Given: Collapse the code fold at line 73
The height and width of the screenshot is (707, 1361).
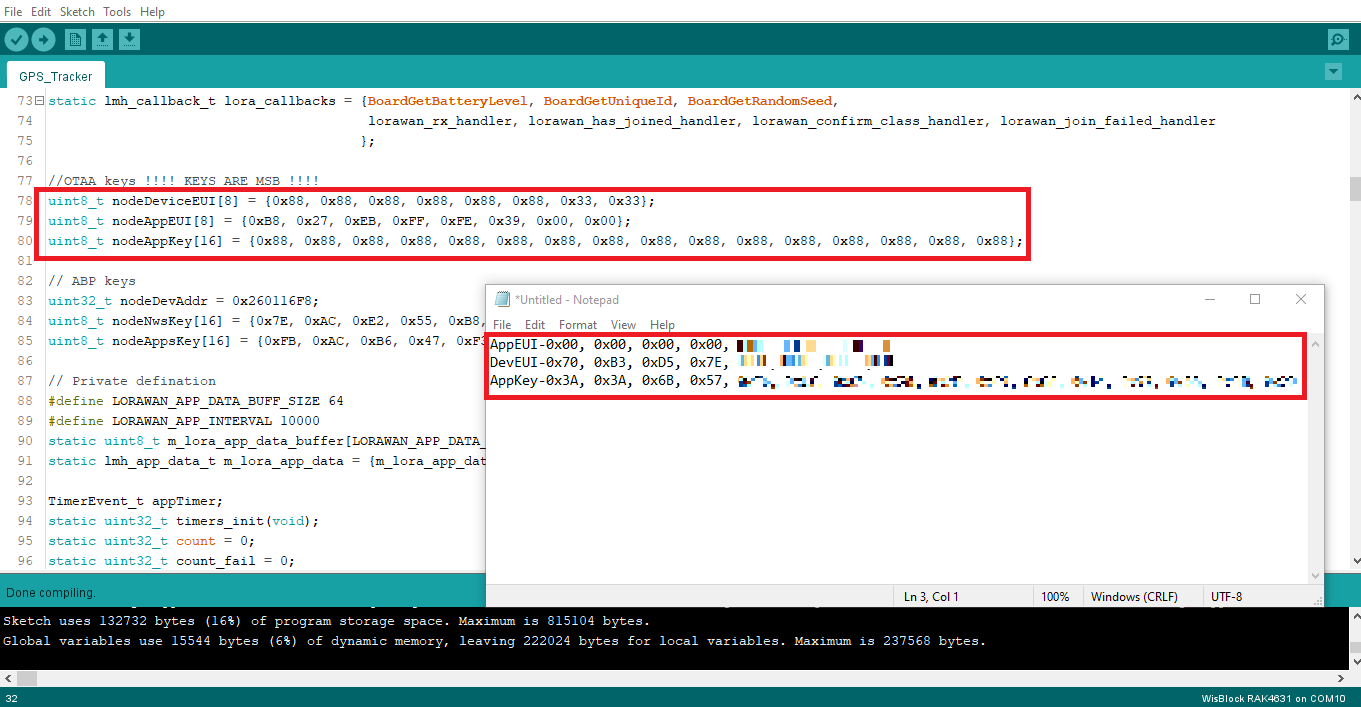Looking at the screenshot, I should (x=39, y=101).
